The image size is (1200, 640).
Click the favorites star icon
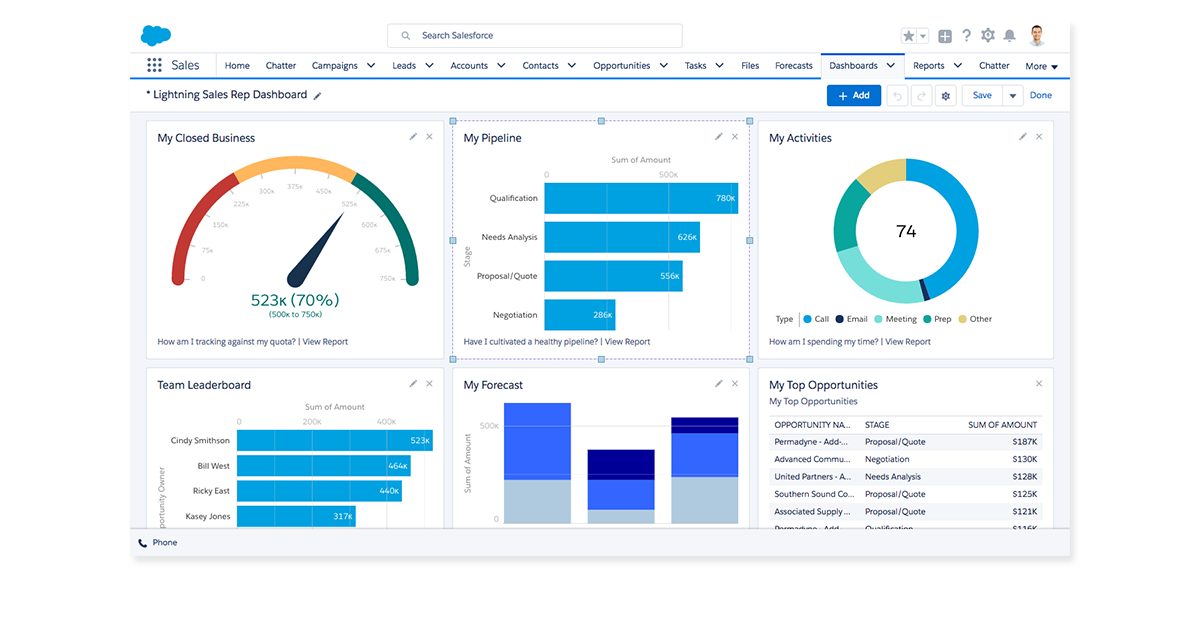909,36
